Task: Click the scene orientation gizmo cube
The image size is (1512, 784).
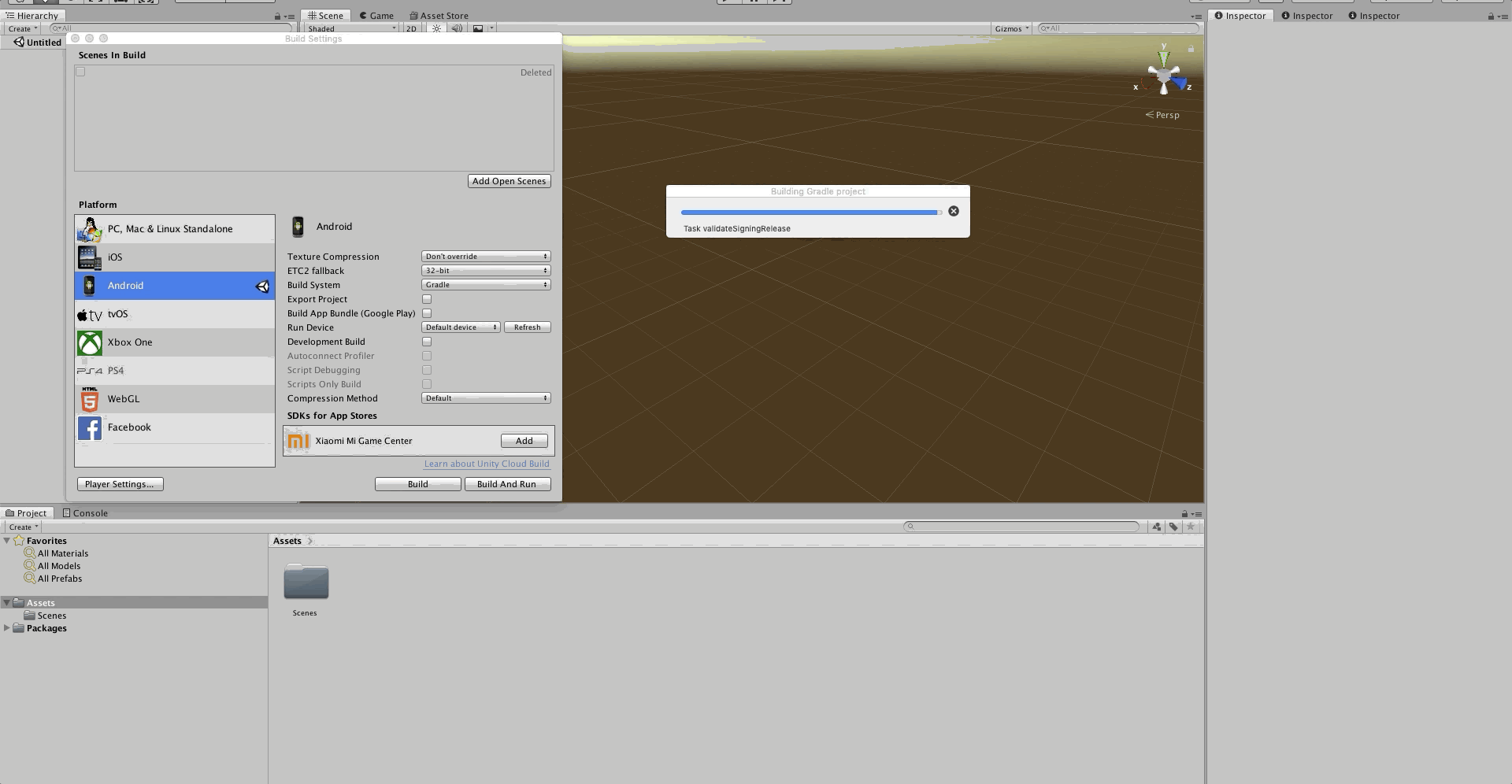Action: pos(1164,76)
